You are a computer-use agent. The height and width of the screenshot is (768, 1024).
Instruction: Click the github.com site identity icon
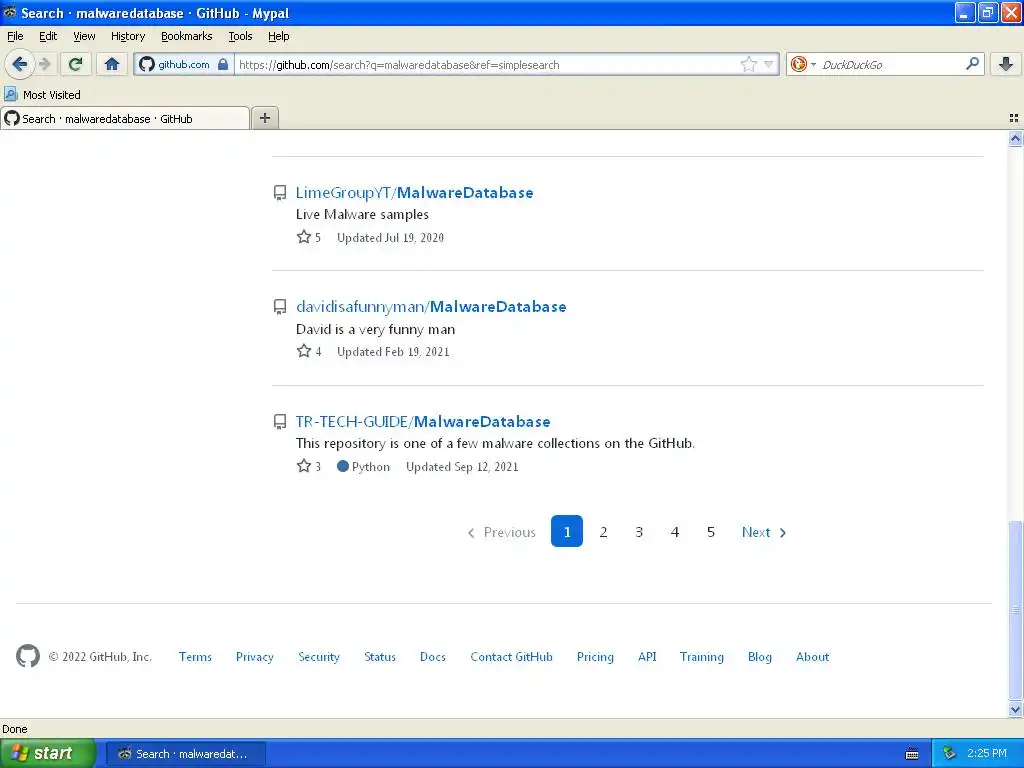pos(147,64)
